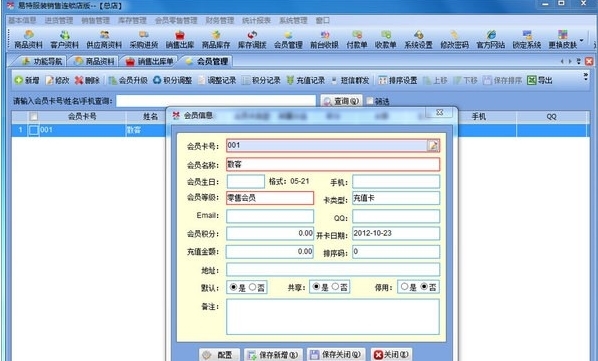Close the current tab with red X
The height and width of the screenshot is (361, 598).
click(x=589, y=61)
